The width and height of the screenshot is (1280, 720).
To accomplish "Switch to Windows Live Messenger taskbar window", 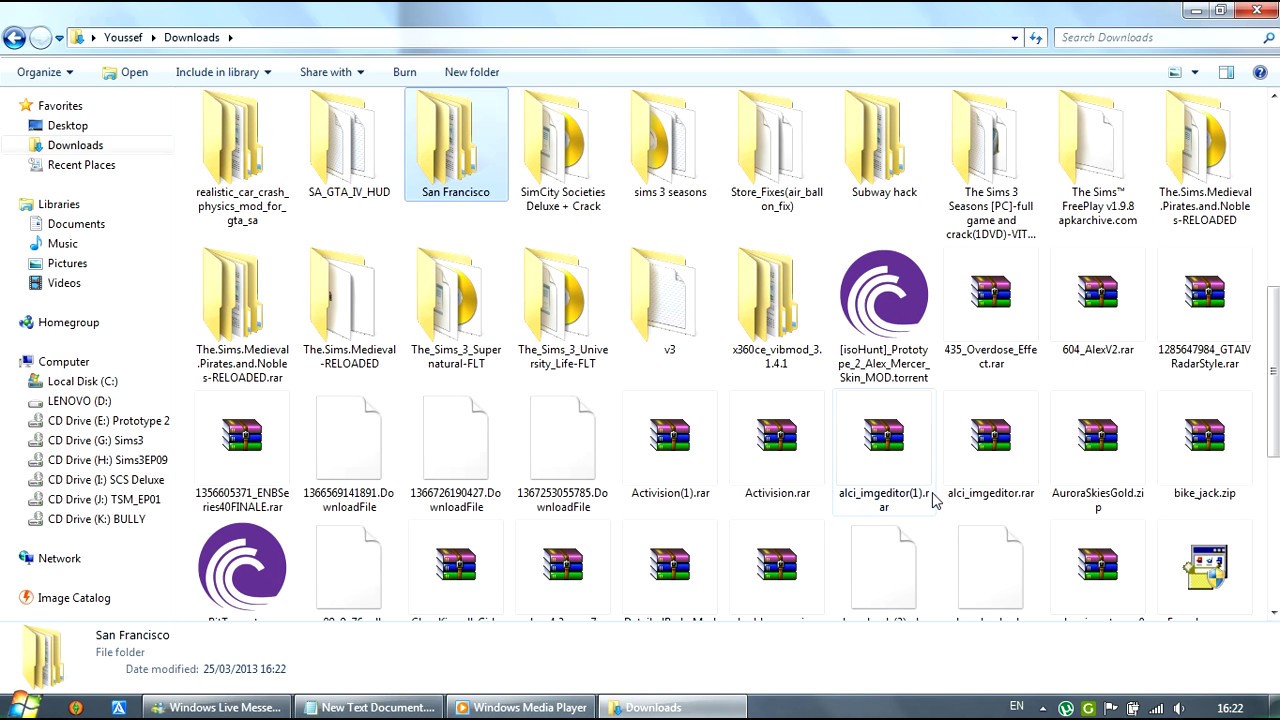I will 216,707.
